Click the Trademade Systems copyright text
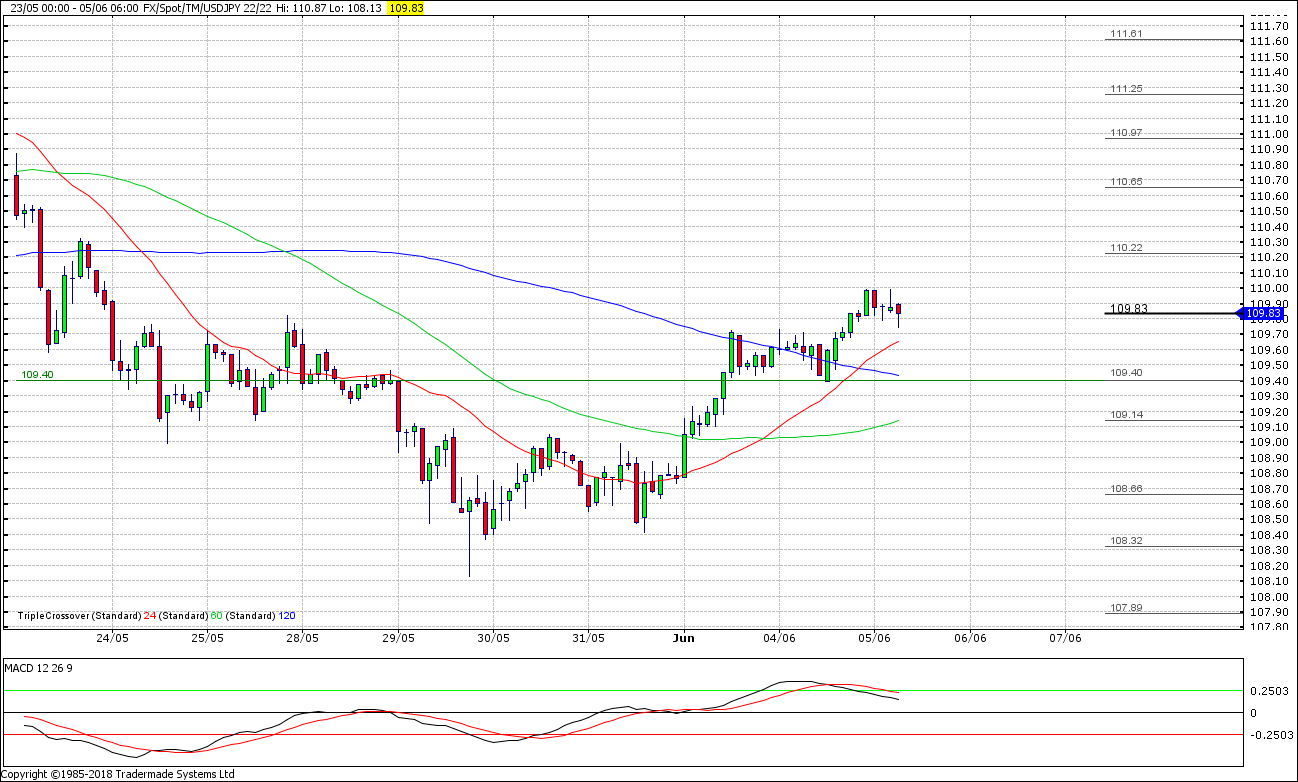Screen dimensions: 1298x782 118,774
